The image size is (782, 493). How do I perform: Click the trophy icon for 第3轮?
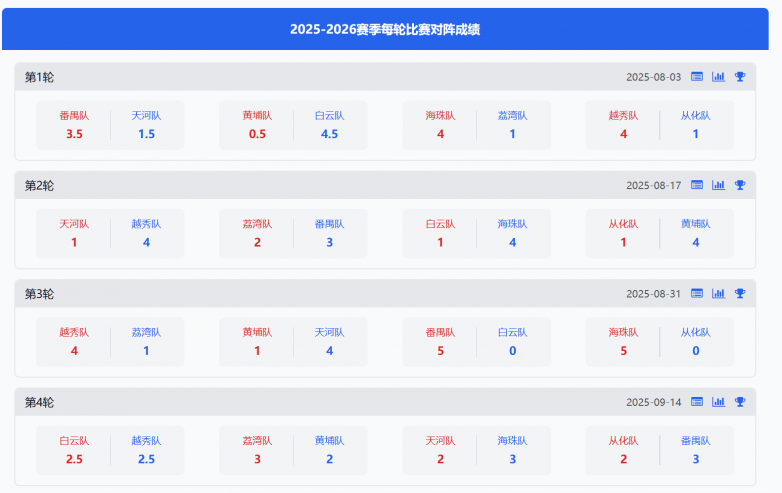740,293
